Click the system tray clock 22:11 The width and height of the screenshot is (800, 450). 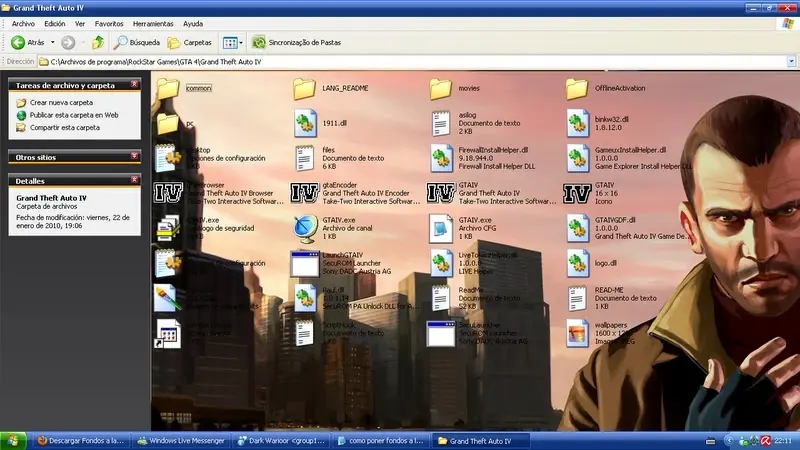(x=783, y=441)
